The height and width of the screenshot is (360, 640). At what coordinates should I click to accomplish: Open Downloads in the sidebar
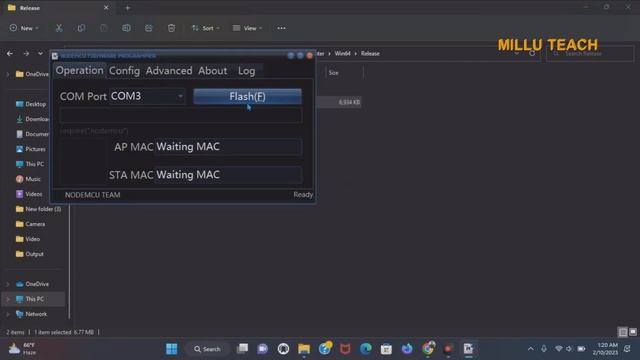[x=32, y=119]
